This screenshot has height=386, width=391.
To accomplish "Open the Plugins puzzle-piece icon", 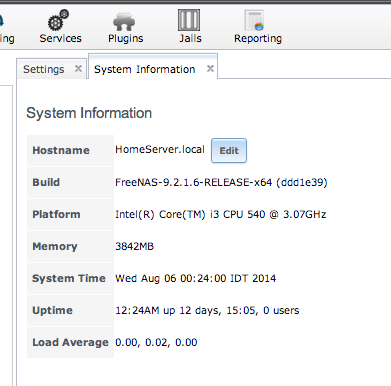I will [124, 21].
